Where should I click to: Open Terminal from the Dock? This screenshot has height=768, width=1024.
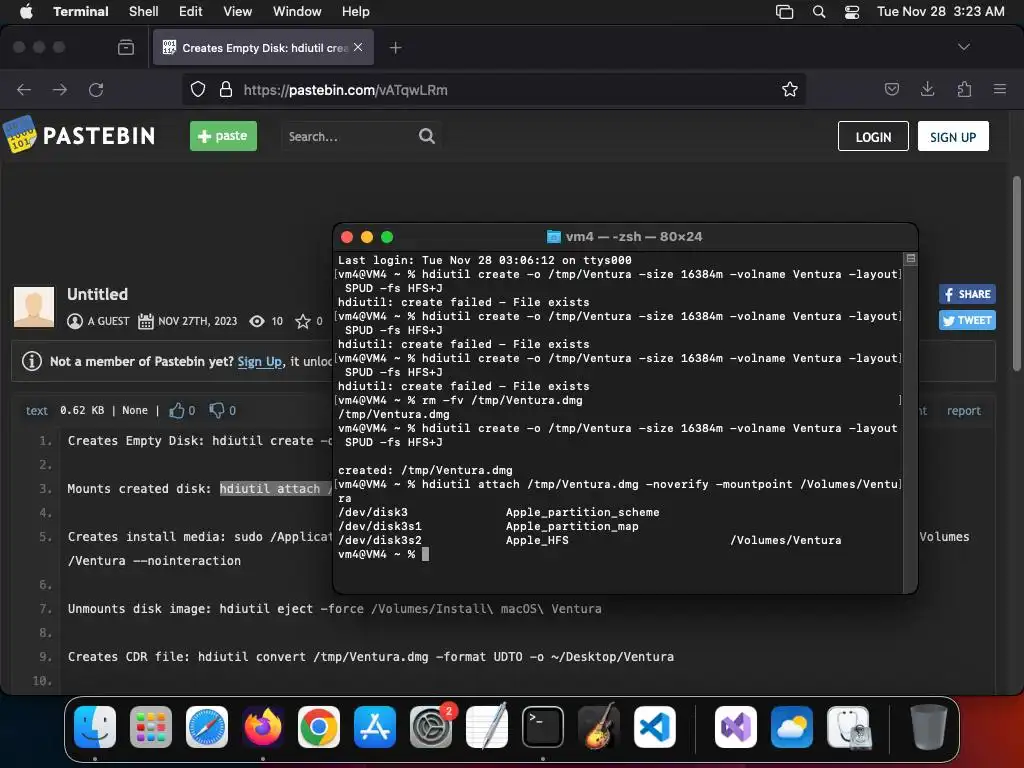543,726
